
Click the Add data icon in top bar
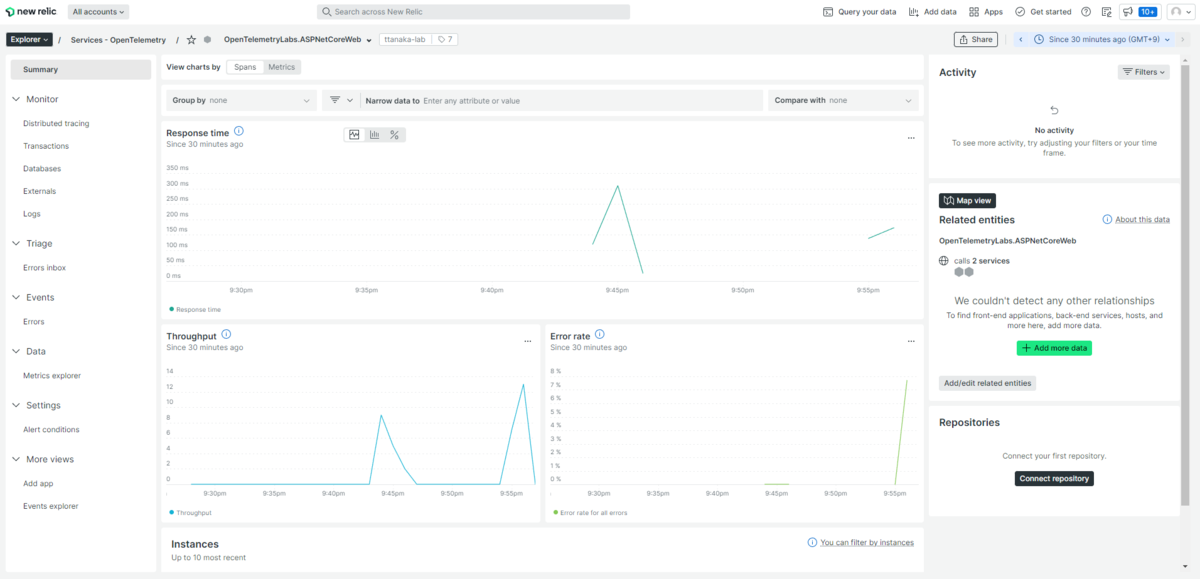(915, 12)
